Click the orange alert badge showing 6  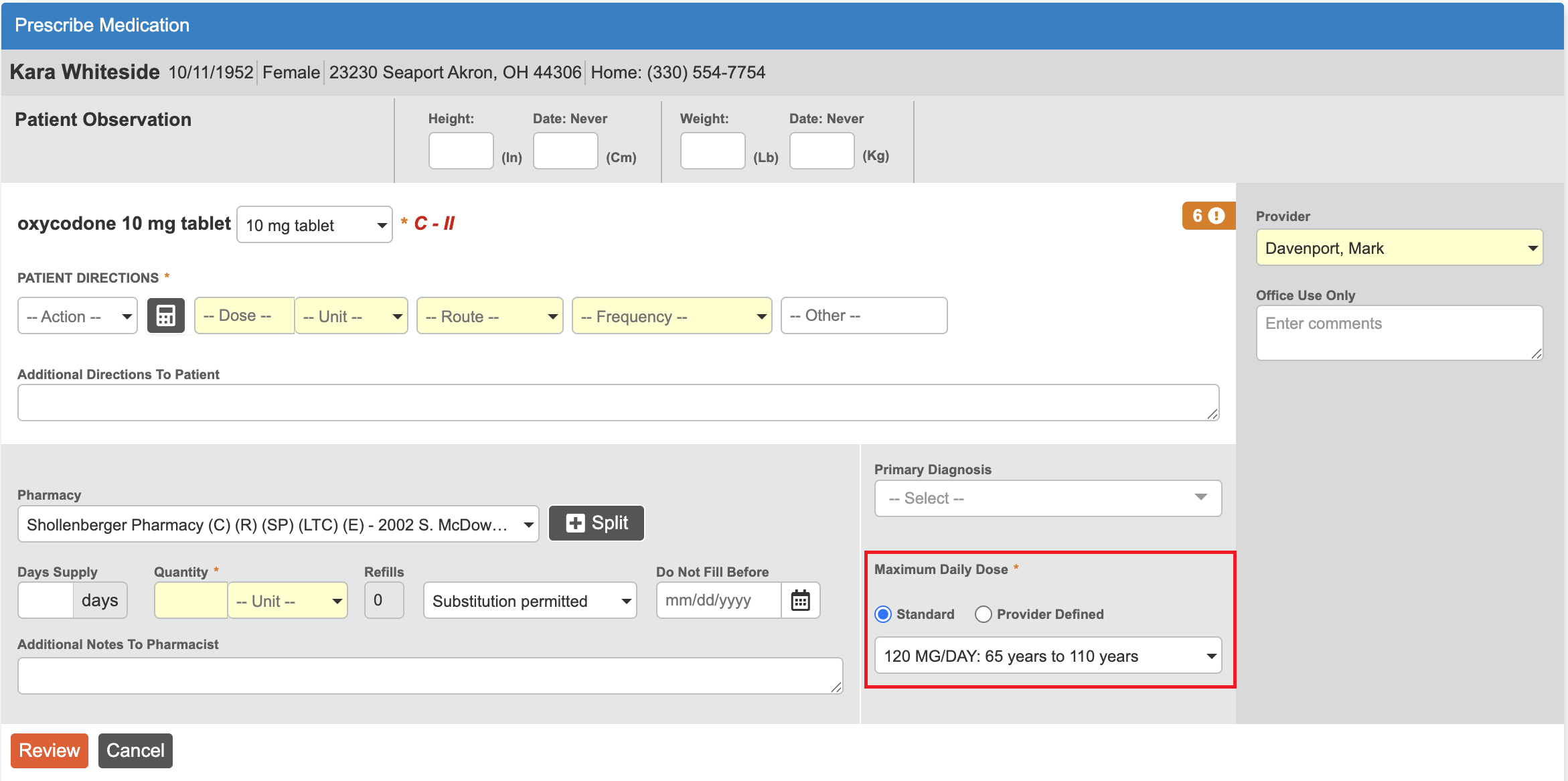point(1208,216)
